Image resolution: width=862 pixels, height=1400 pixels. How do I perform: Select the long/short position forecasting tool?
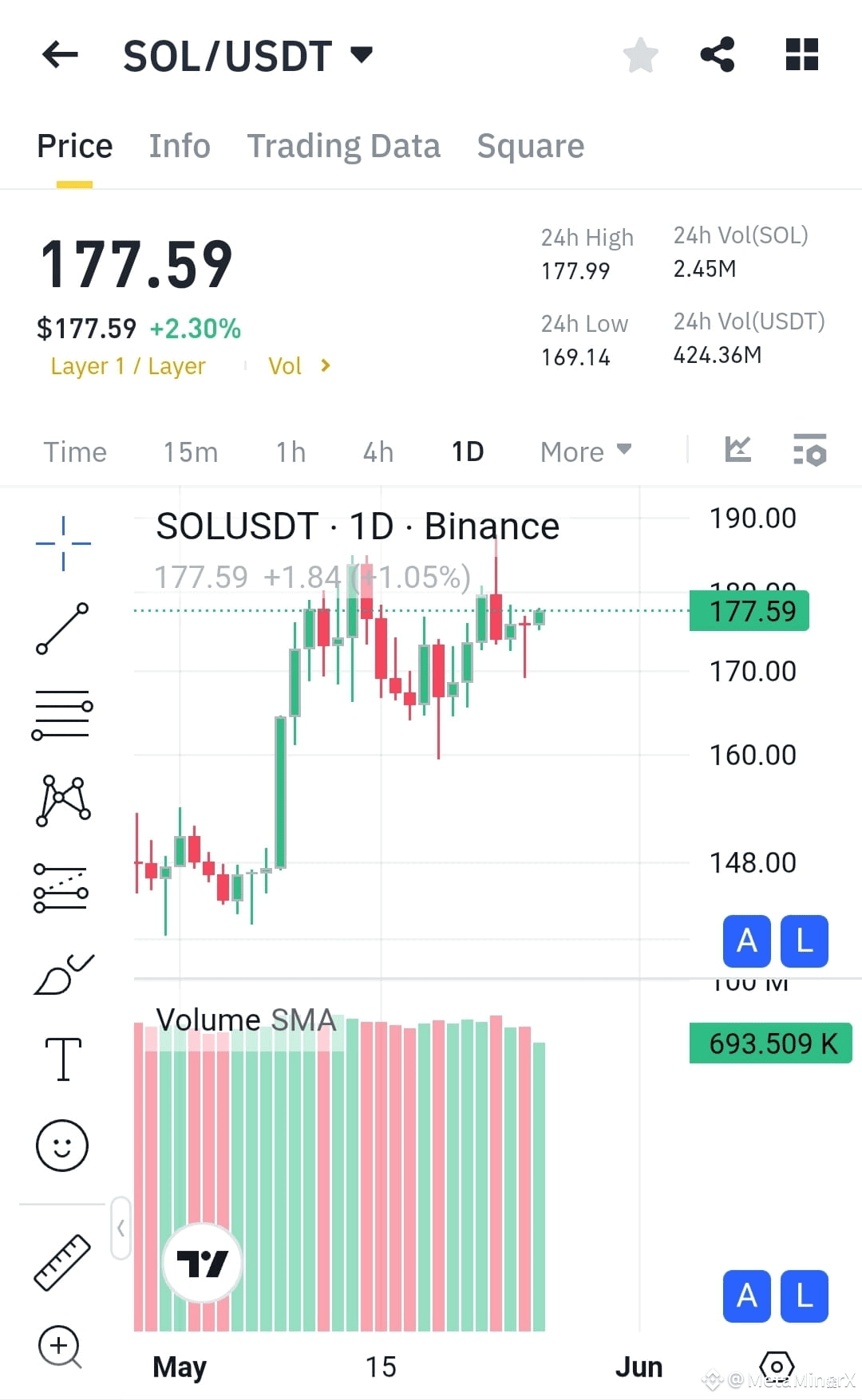pyautogui.click(x=61, y=887)
